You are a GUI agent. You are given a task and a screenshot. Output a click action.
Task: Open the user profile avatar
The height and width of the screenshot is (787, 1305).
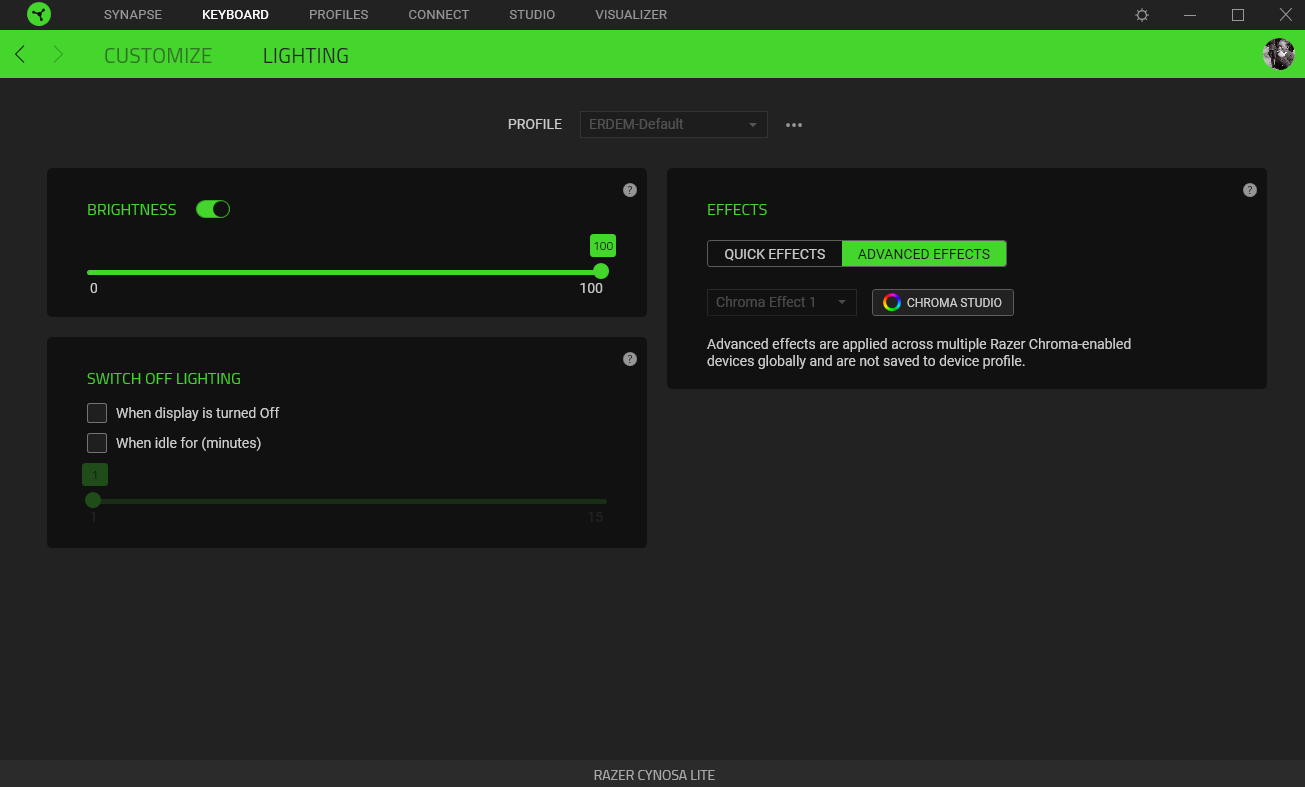tap(1279, 54)
